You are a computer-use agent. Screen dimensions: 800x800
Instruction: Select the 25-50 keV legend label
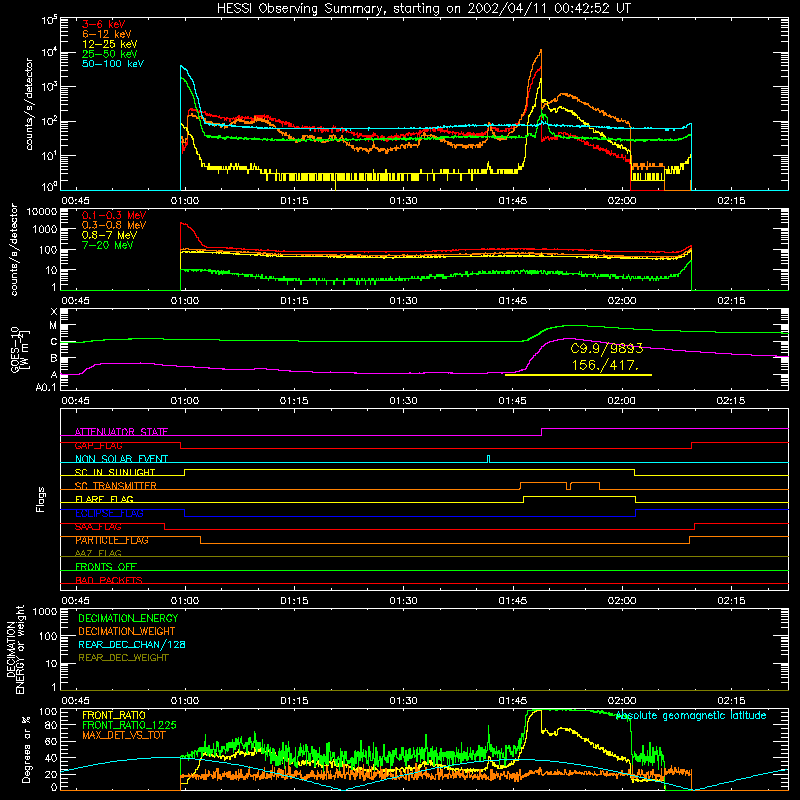click(110, 54)
